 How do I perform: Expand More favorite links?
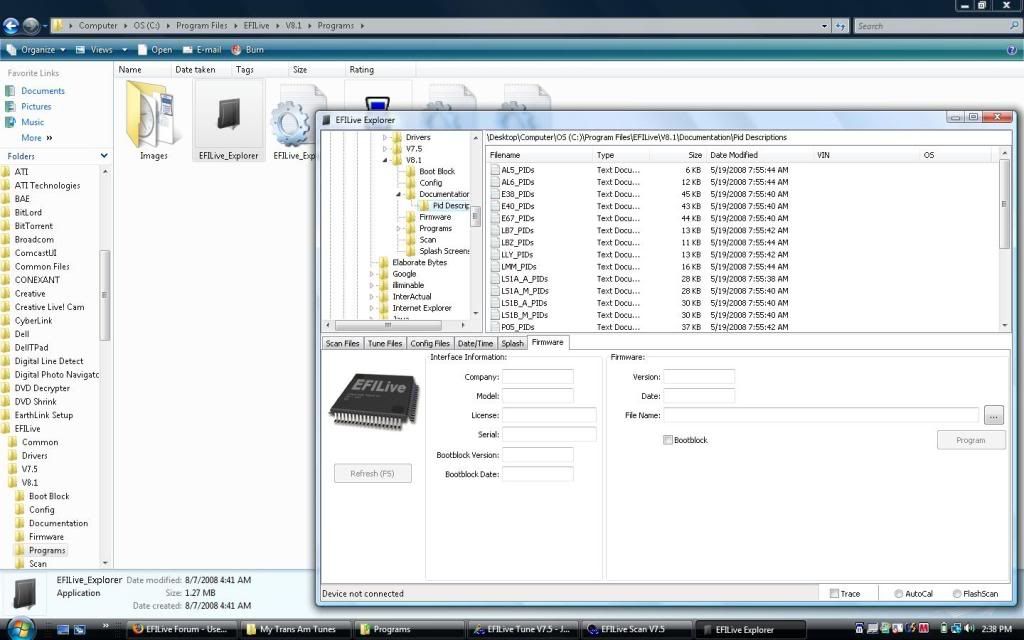pyautogui.click(x=37, y=138)
